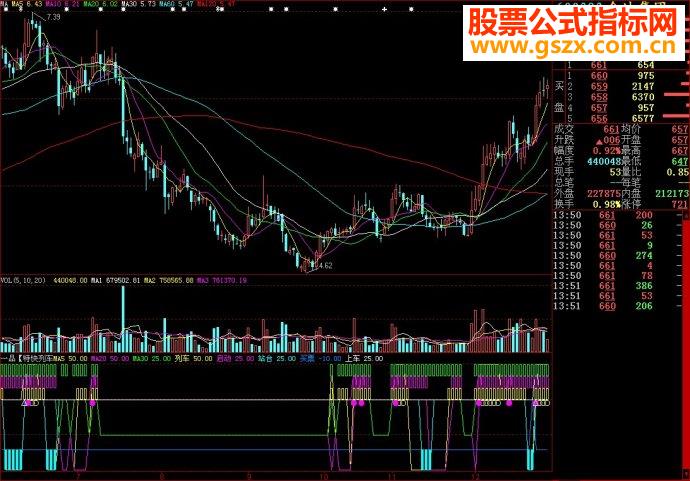Click the 成交 last price 661
The height and width of the screenshot is (481, 690).
pos(611,129)
